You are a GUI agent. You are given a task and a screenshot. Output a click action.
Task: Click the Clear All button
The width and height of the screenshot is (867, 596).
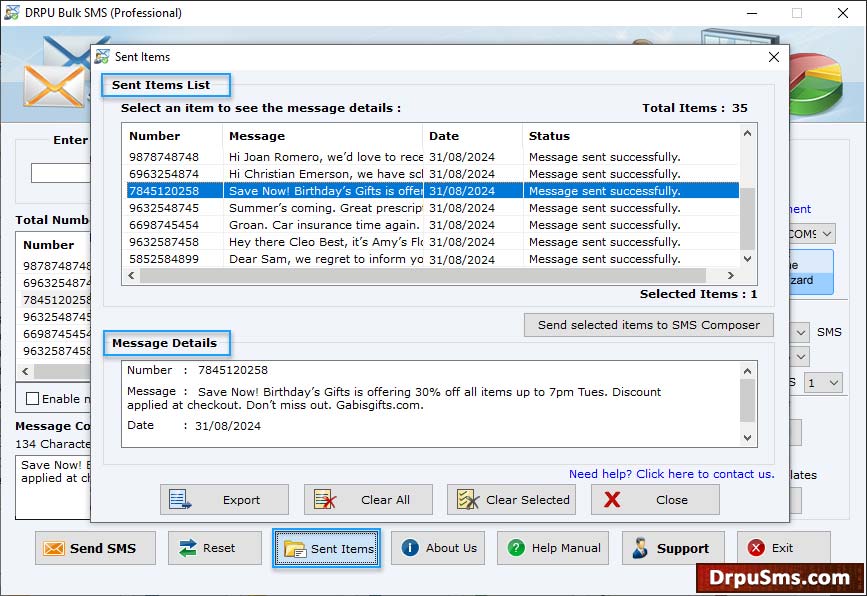(x=368, y=500)
